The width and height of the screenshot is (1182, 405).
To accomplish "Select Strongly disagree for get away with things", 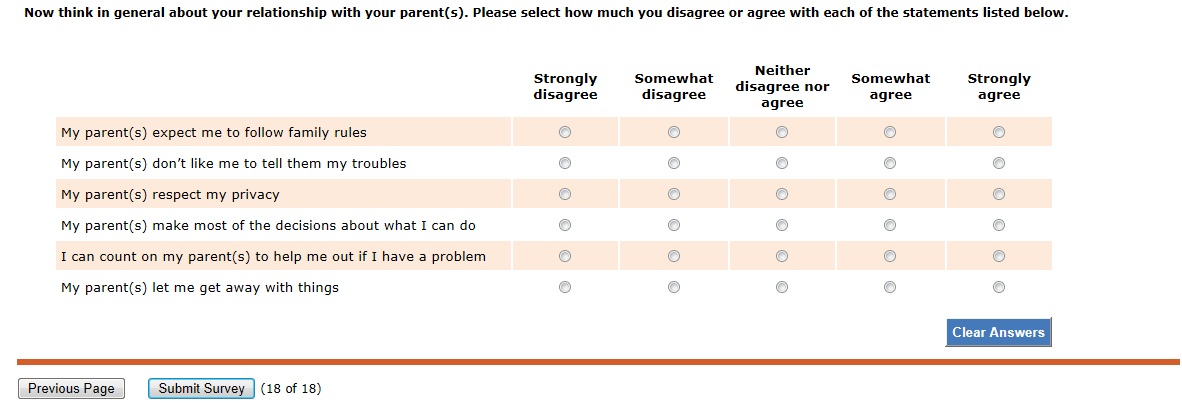I will pyautogui.click(x=565, y=287).
